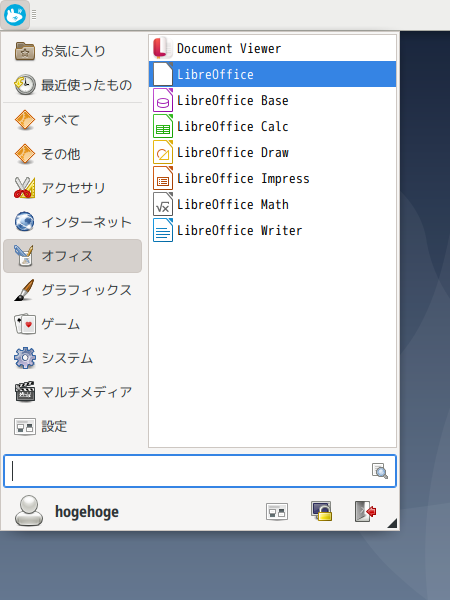Show the すべて applications category

72,120
